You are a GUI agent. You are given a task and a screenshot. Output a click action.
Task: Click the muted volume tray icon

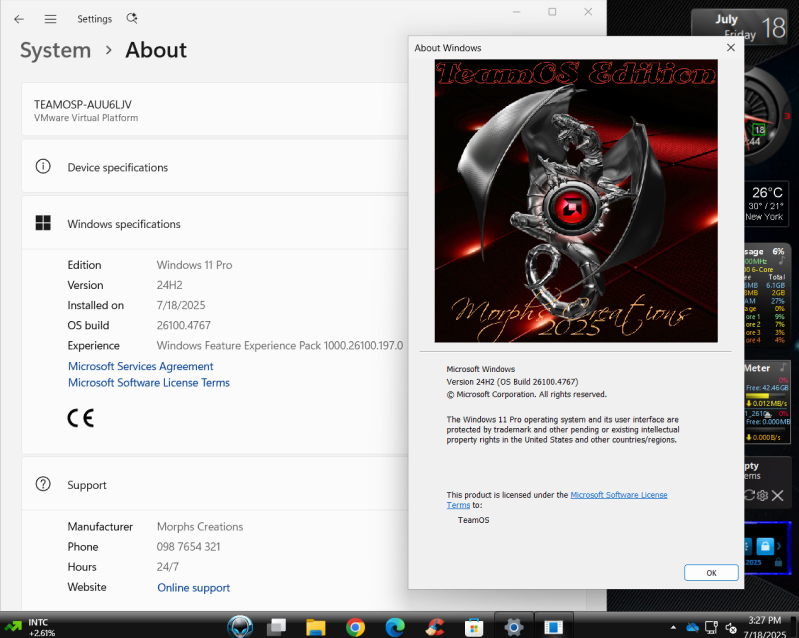point(731,628)
